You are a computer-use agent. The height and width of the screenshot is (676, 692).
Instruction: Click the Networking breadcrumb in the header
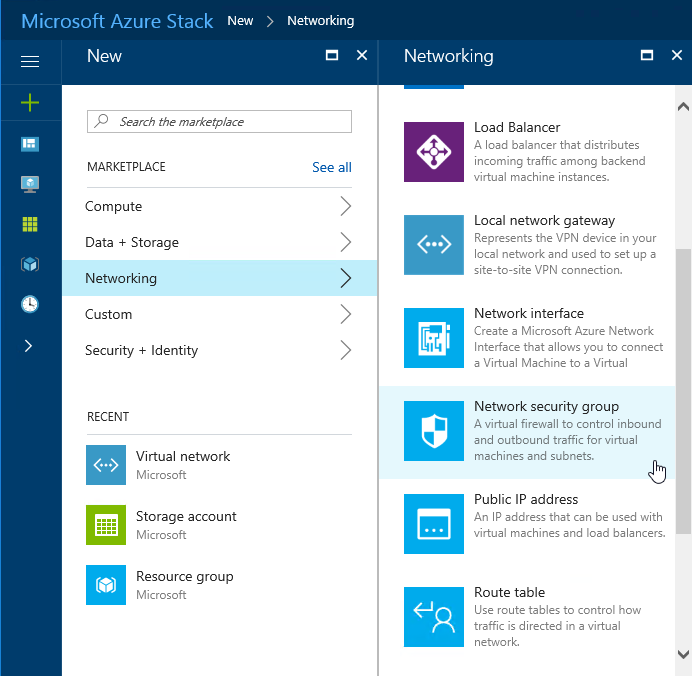pos(320,21)
